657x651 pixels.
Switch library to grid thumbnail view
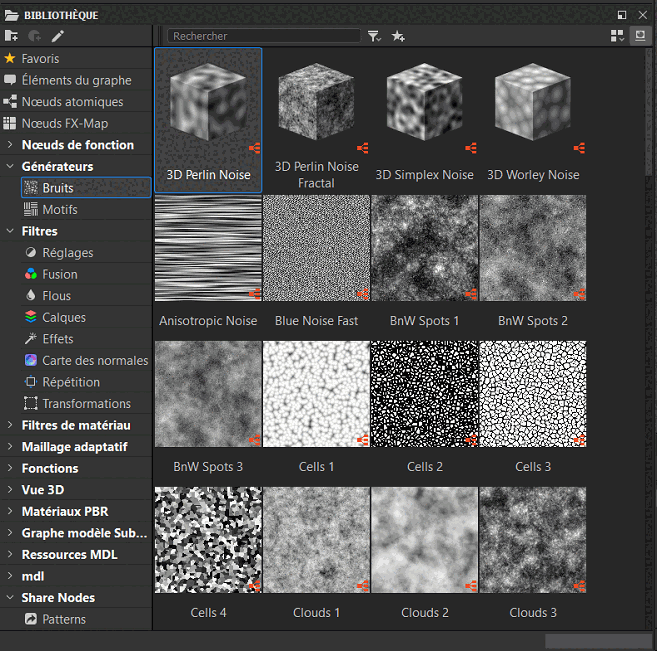tap(617, 36)
